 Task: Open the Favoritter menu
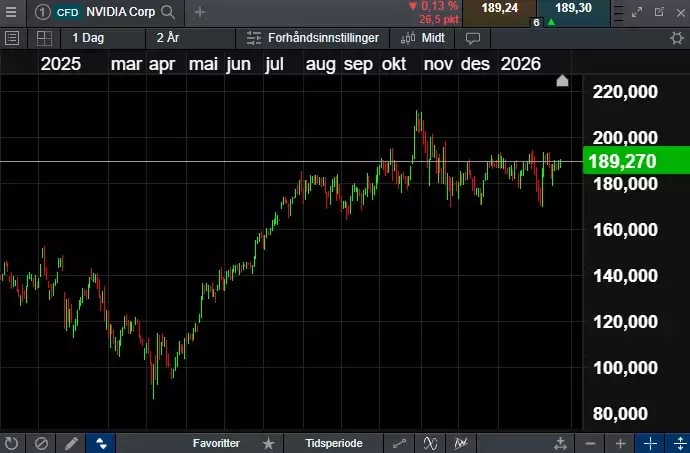216,442
